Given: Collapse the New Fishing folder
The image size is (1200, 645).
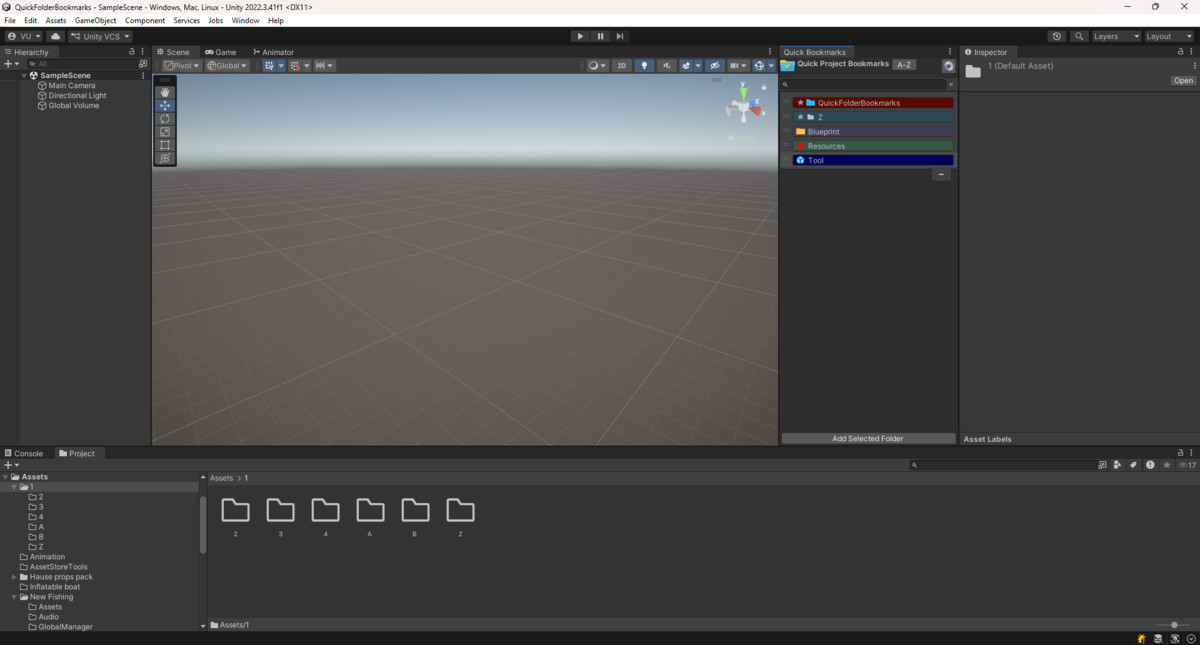Looking at the screenshot, I should click(x=14, y=597).
